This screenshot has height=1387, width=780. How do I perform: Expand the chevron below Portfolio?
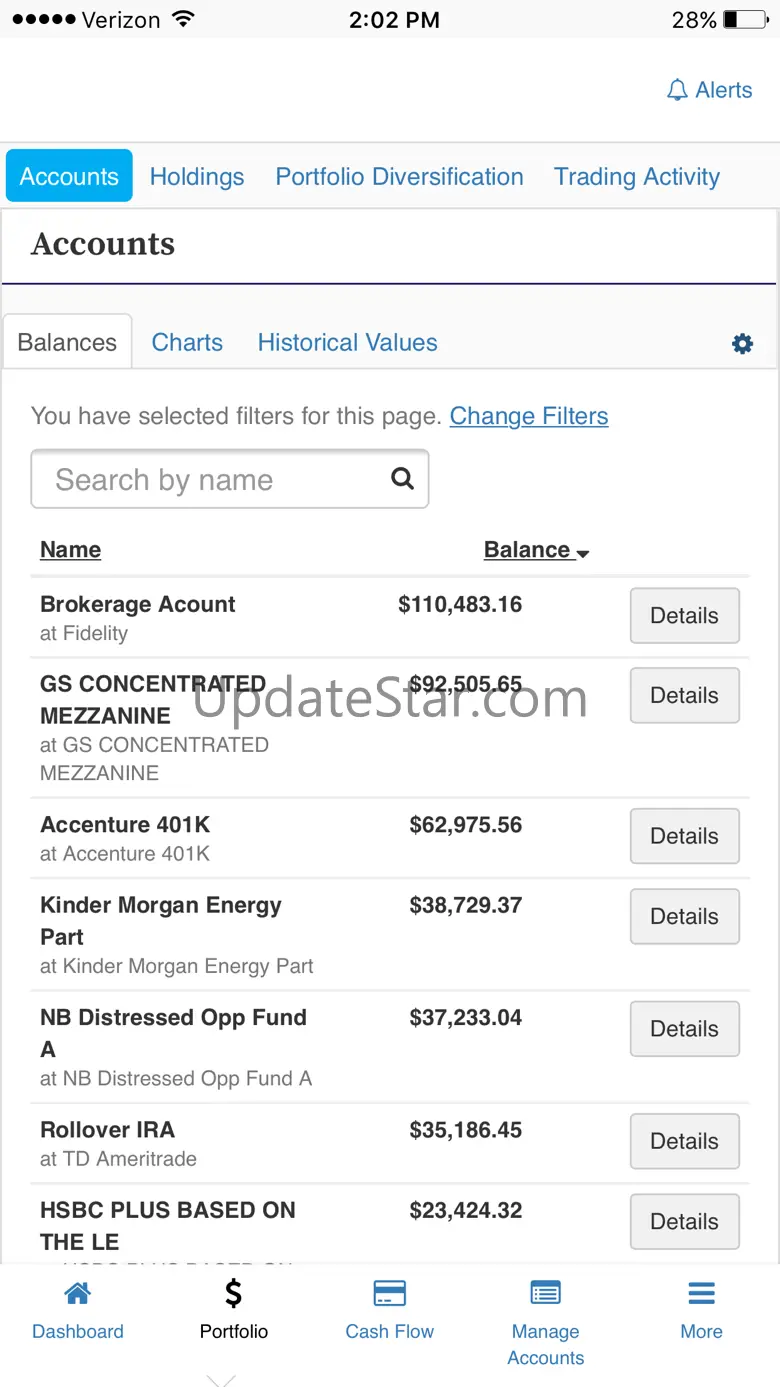221,1380
